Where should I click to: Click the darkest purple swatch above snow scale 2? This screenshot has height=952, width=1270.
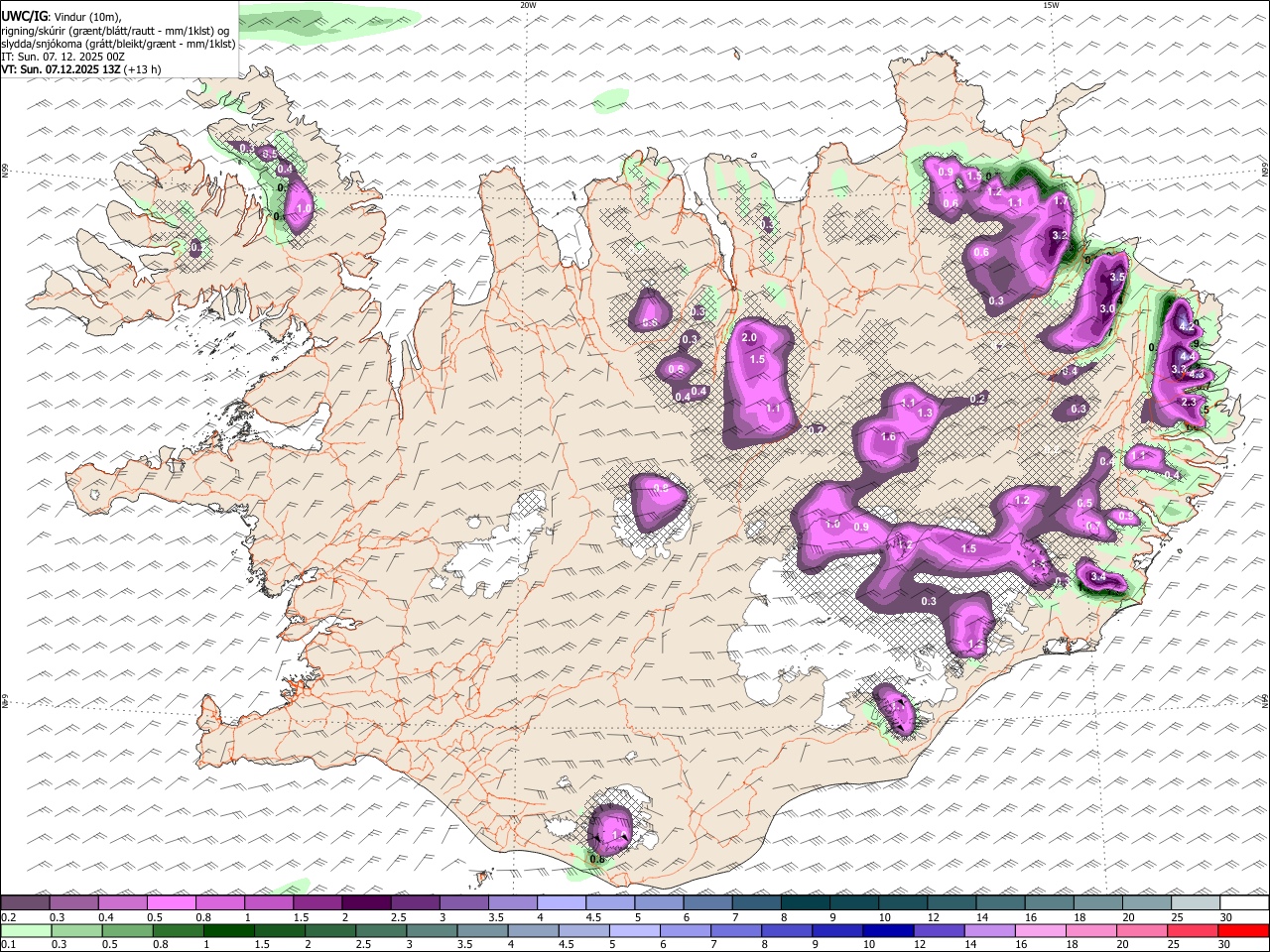pos(366,903)
